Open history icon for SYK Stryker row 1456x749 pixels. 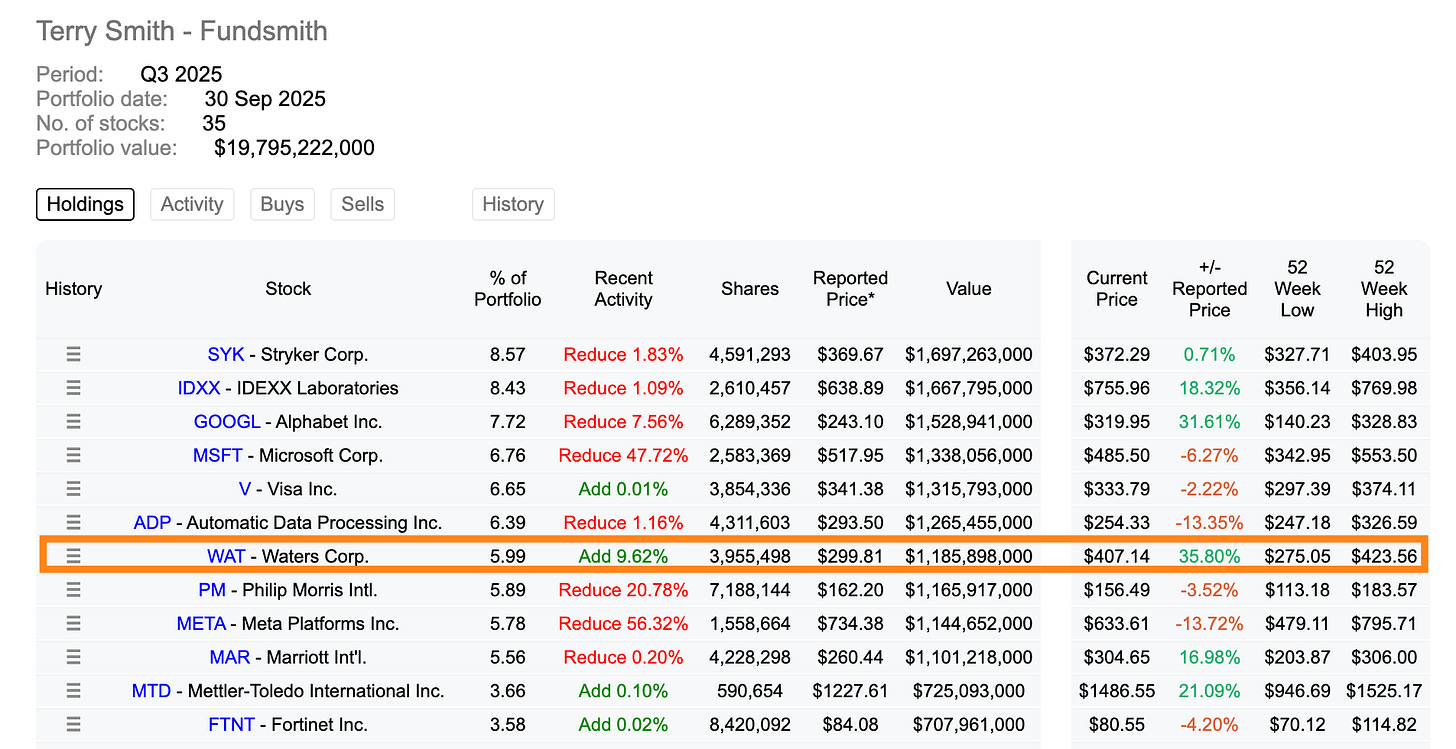point(73,354)
